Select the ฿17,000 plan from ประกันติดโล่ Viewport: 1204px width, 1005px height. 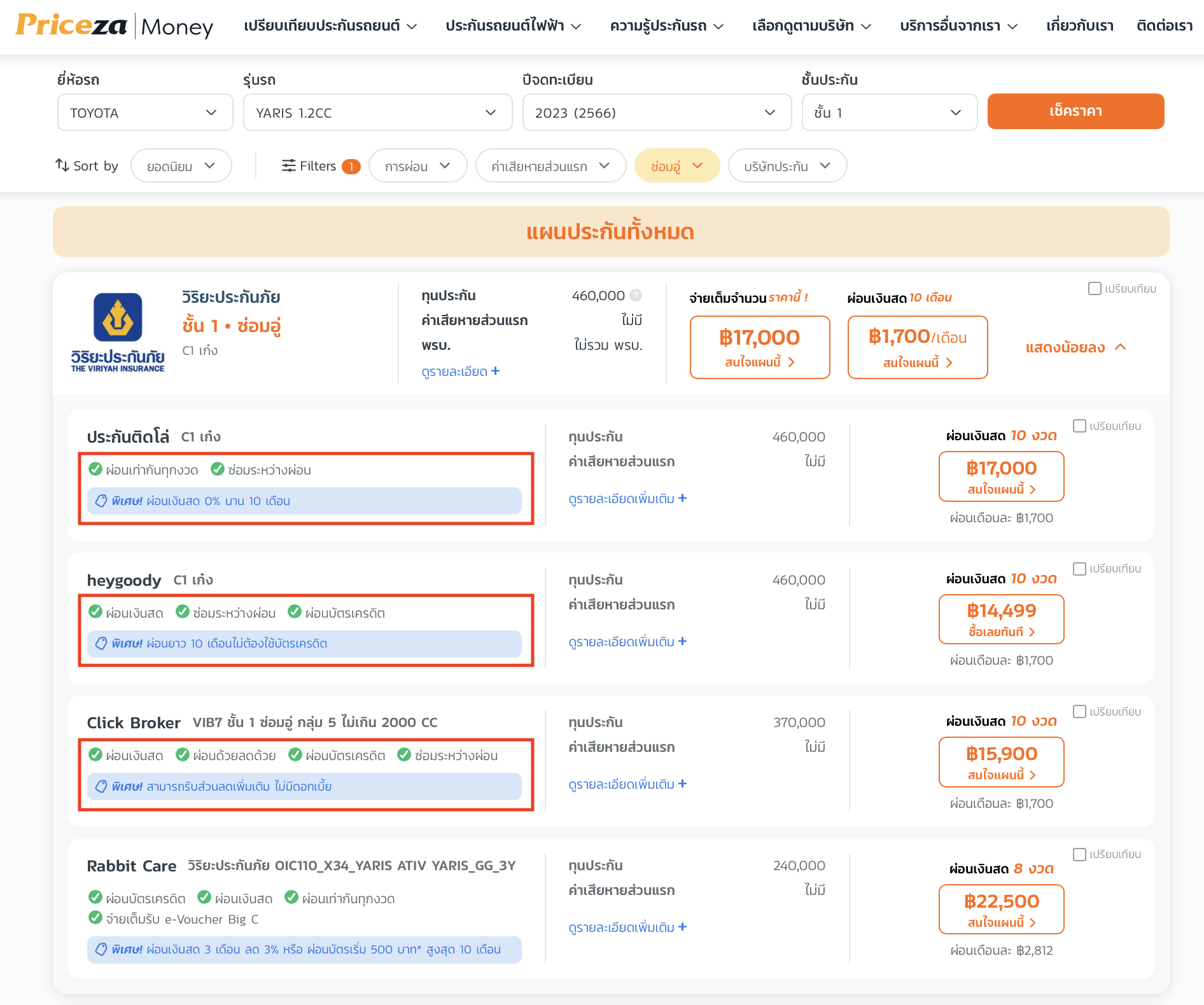click(x=1001, y=476)
